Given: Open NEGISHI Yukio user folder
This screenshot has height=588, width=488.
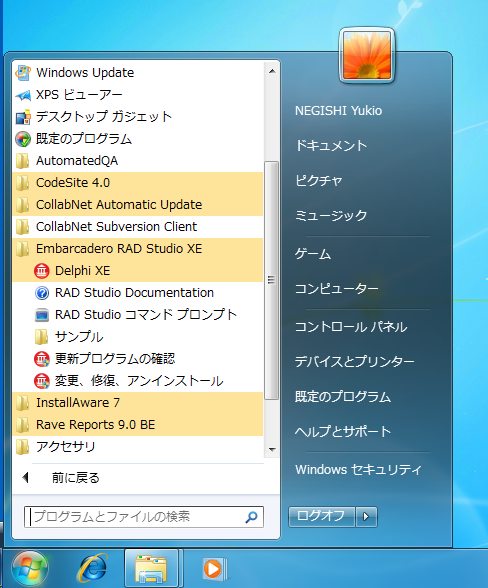Looking at the screenshot, I should (x=338, y=111).
